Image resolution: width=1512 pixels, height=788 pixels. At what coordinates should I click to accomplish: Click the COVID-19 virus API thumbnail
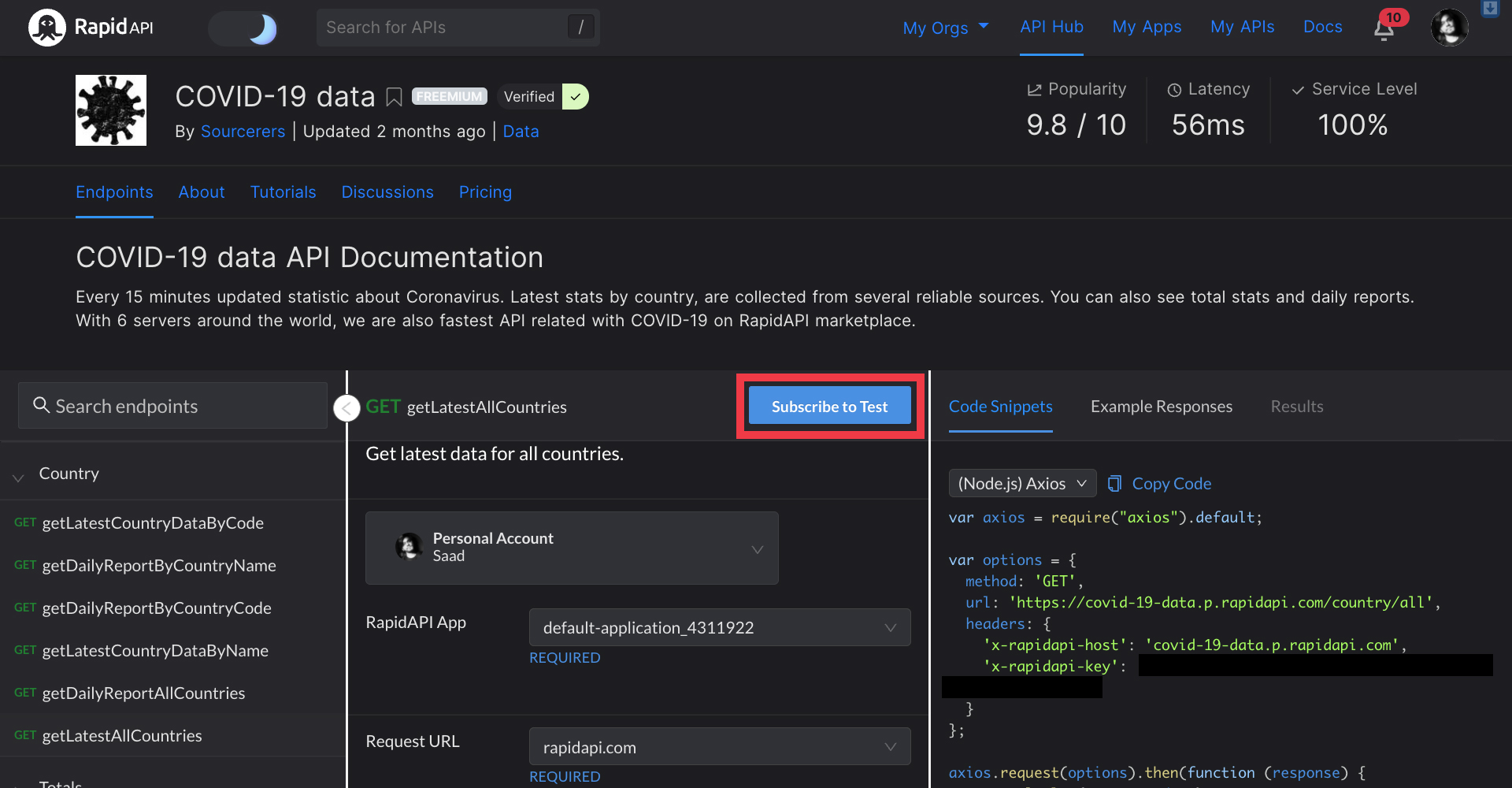(111, 110)
